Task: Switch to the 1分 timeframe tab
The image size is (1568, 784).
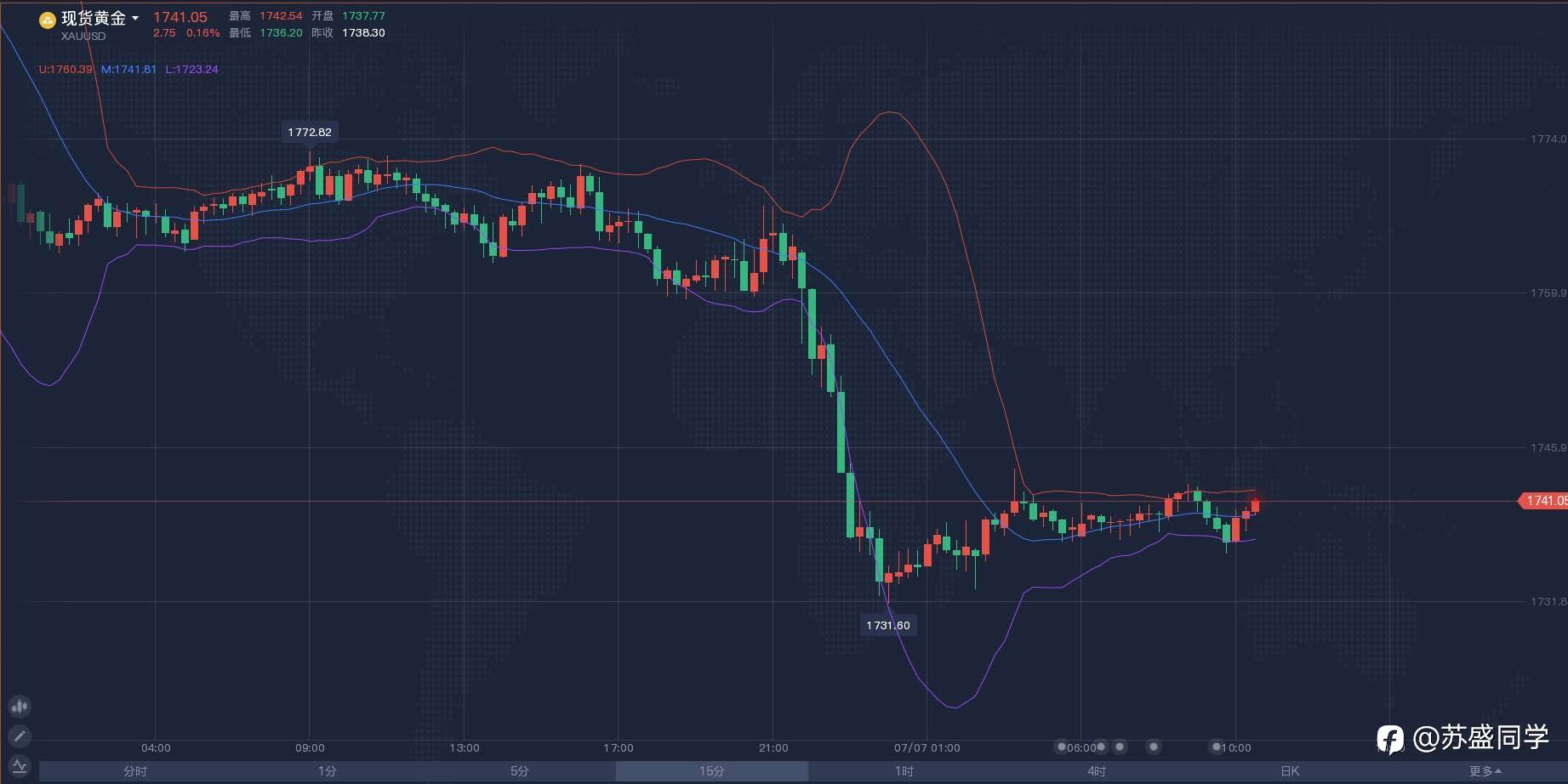Action: tap(328, 771)
